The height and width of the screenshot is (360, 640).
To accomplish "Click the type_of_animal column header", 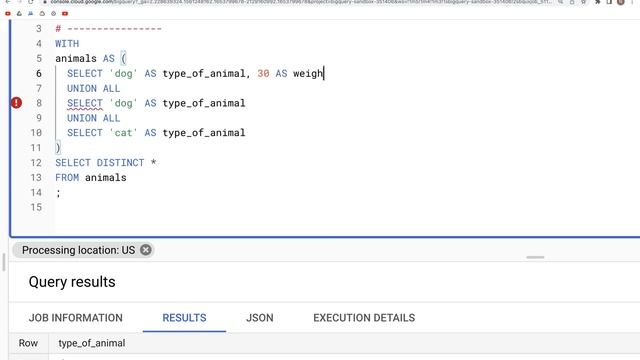I will 92,343.
